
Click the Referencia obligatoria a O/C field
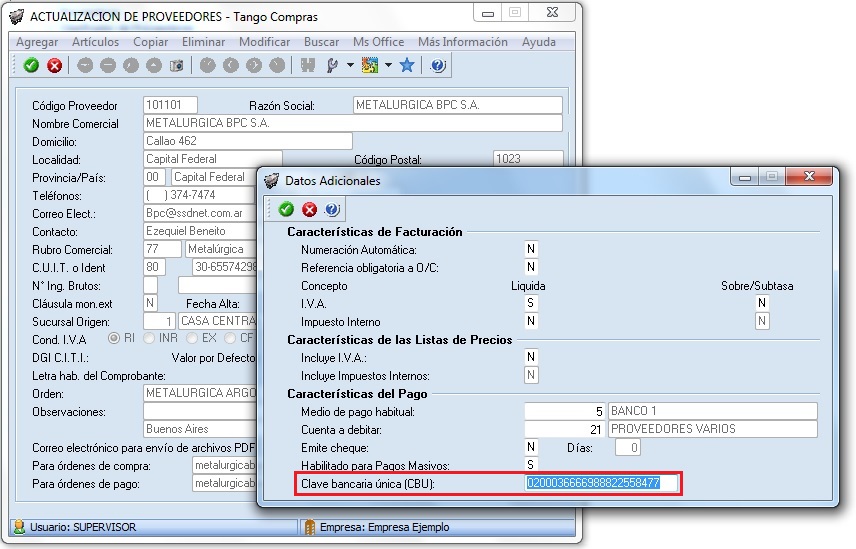[x=531, y=267]
